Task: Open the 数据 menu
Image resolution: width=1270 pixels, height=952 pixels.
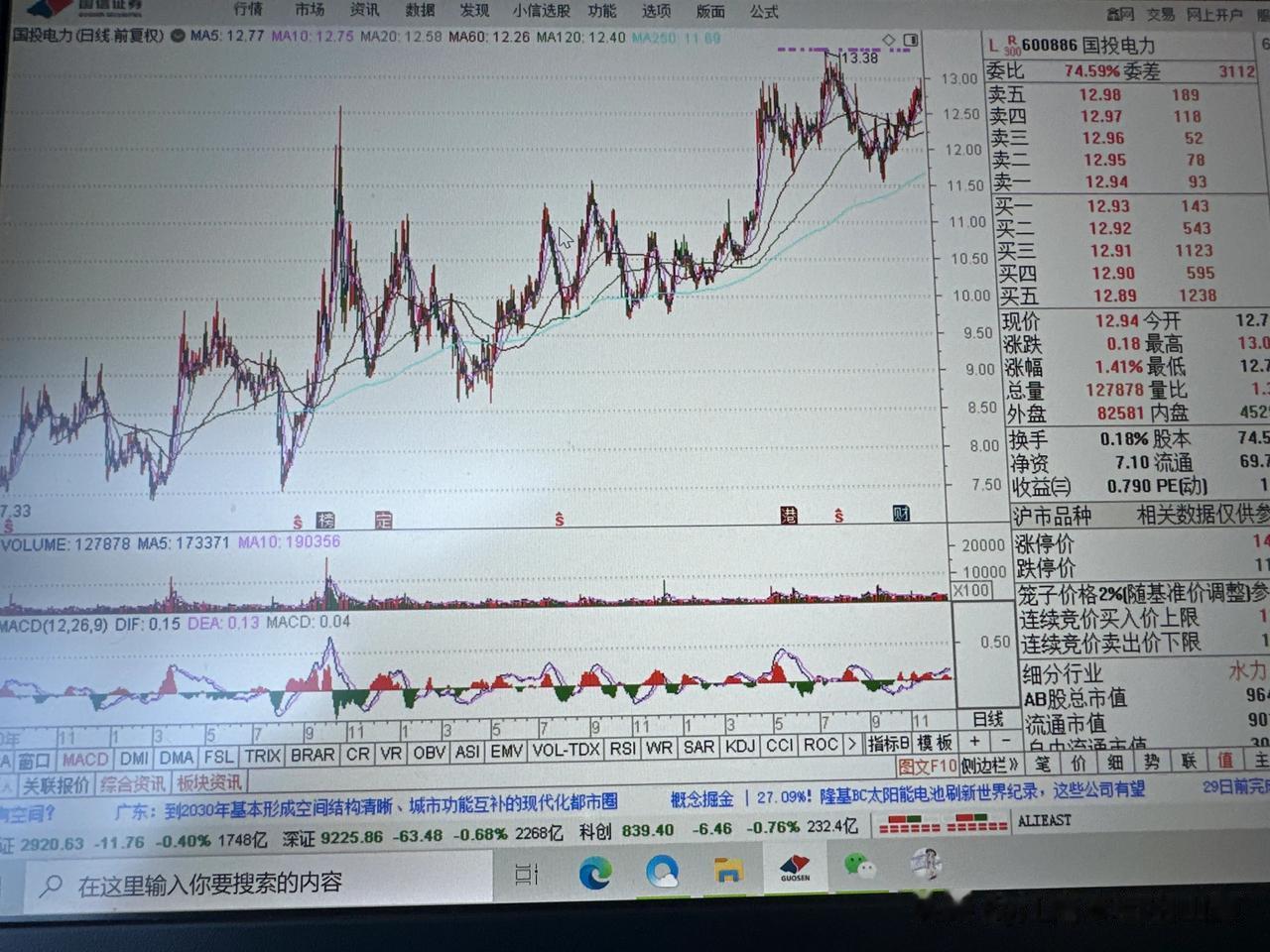Action: click(420, 10)
